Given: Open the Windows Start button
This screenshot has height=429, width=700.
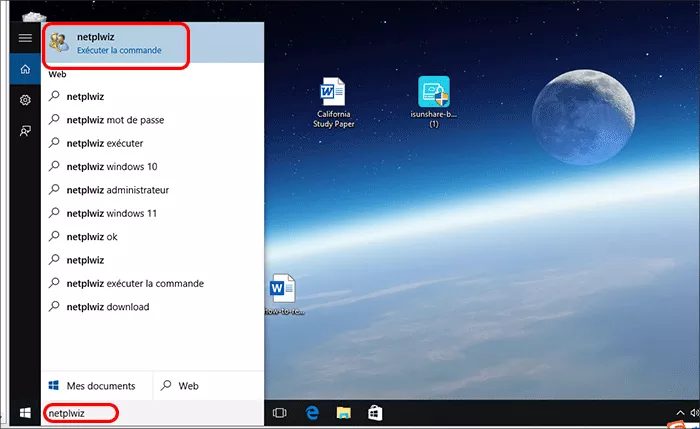Looking at the screenshot, I should (x=23, y=412).
